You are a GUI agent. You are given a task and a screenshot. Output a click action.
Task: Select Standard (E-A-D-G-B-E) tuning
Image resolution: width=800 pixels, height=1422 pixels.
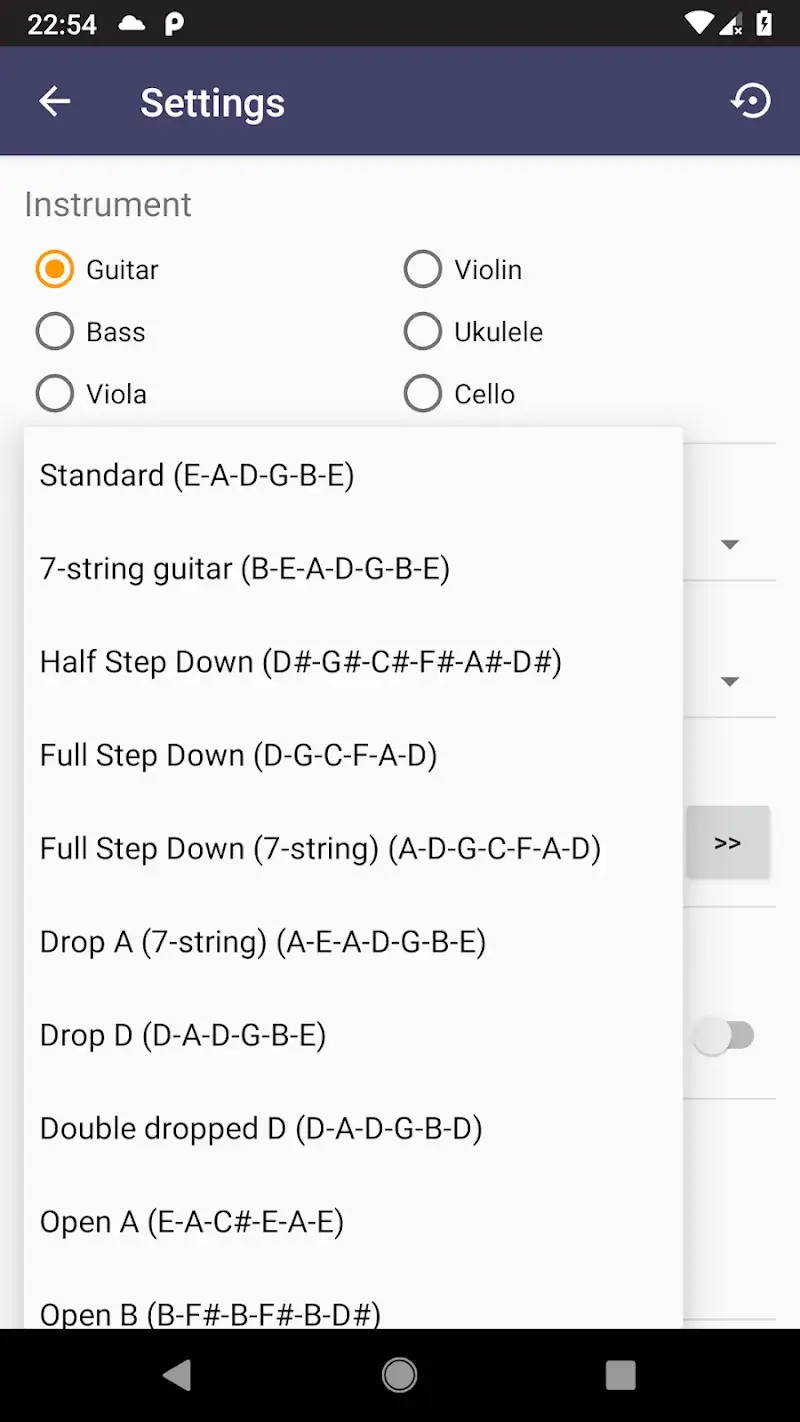(x=197, y=475)
